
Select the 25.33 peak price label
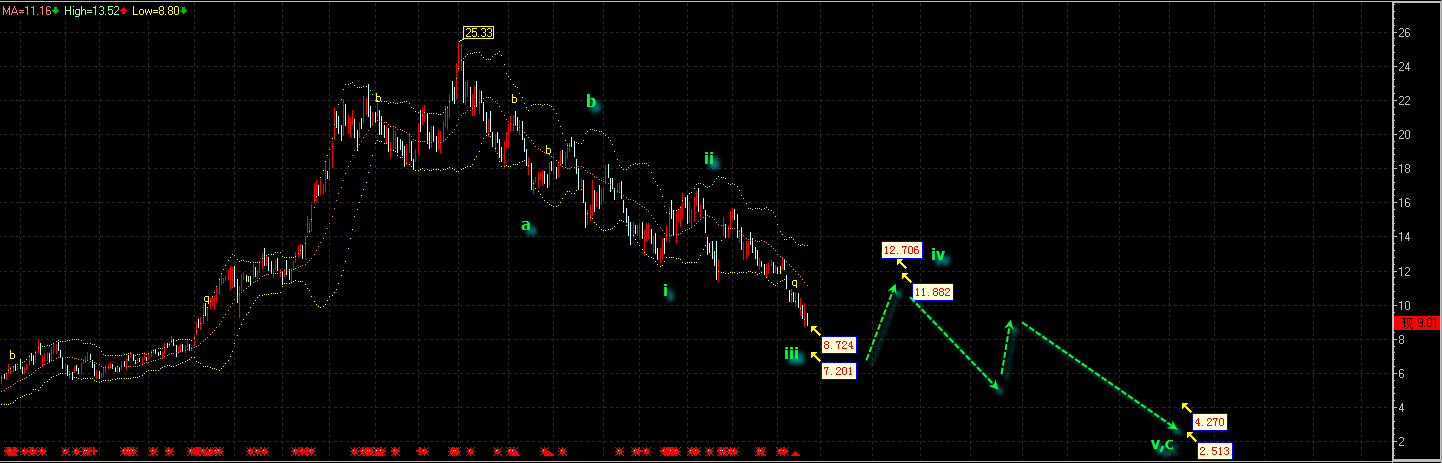[479, 33]
